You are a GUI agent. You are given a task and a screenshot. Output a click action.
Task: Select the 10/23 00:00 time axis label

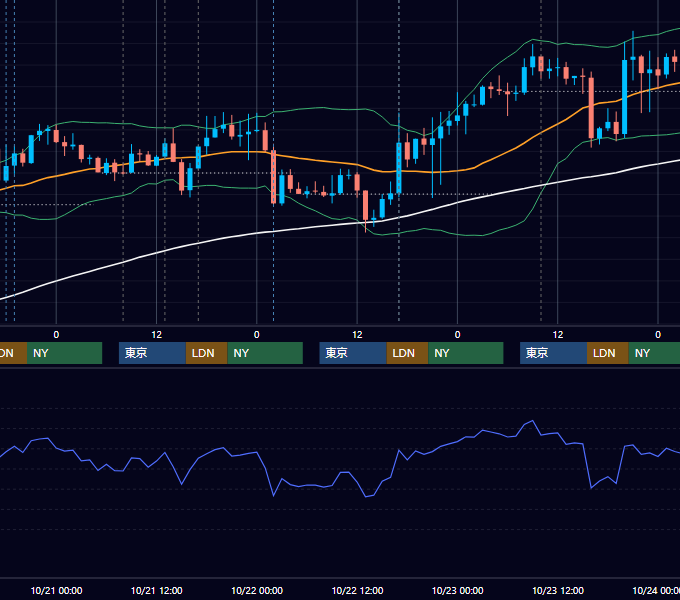tap(458, 590)
